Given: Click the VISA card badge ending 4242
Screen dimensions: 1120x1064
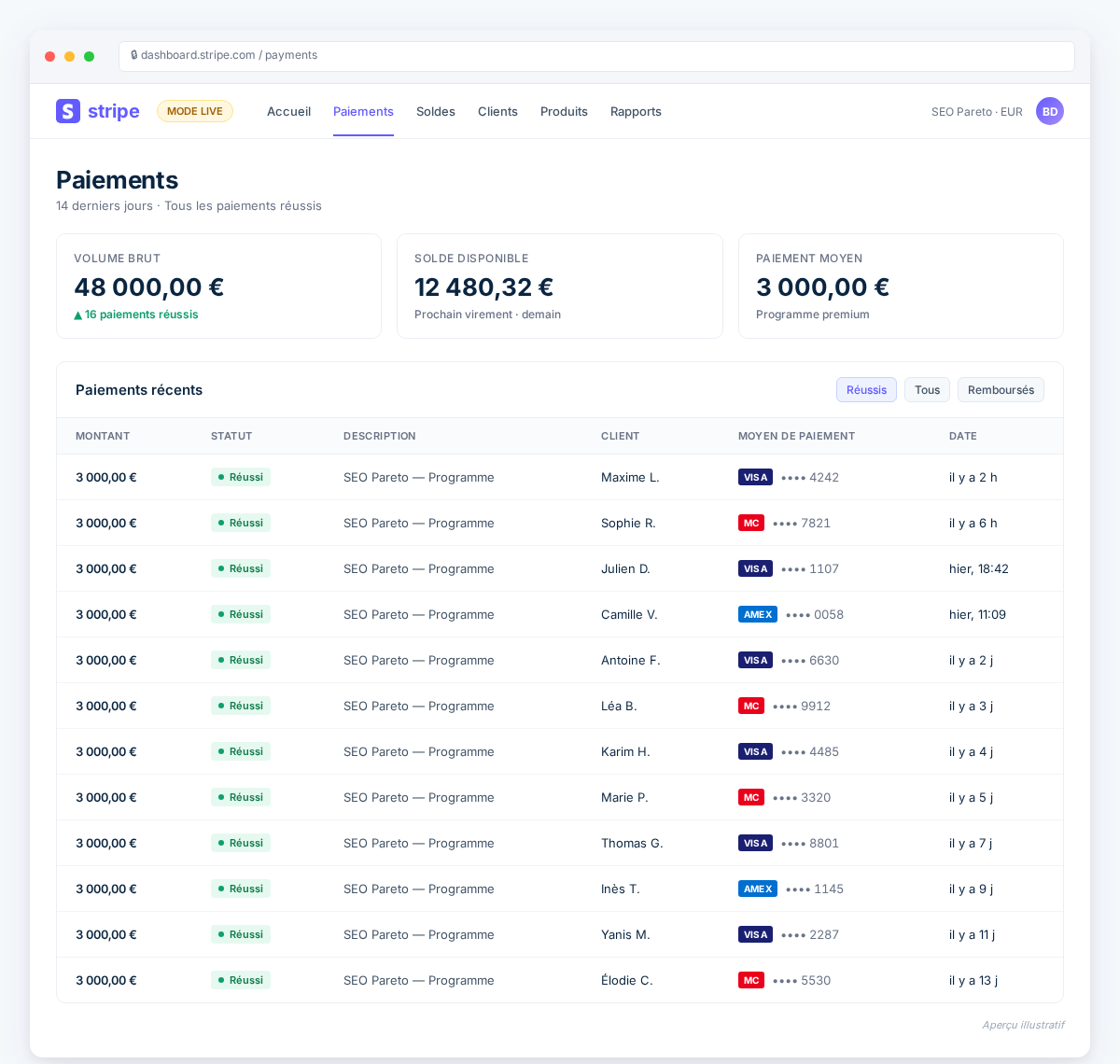Looking at the screenshot, I should [x=755, y=477].
